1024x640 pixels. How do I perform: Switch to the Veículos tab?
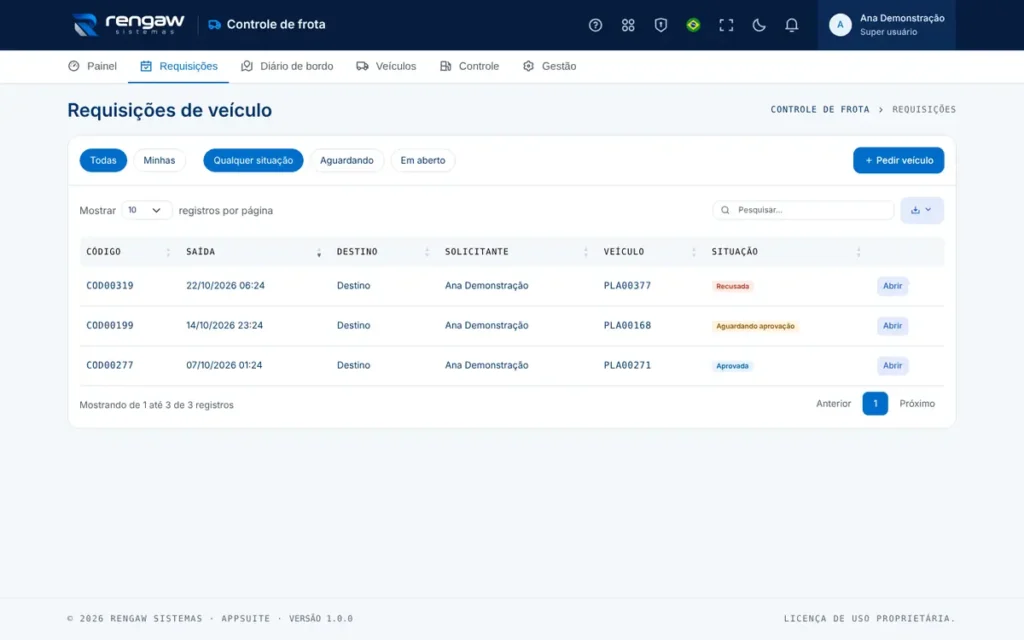click(x=386, y=66)
